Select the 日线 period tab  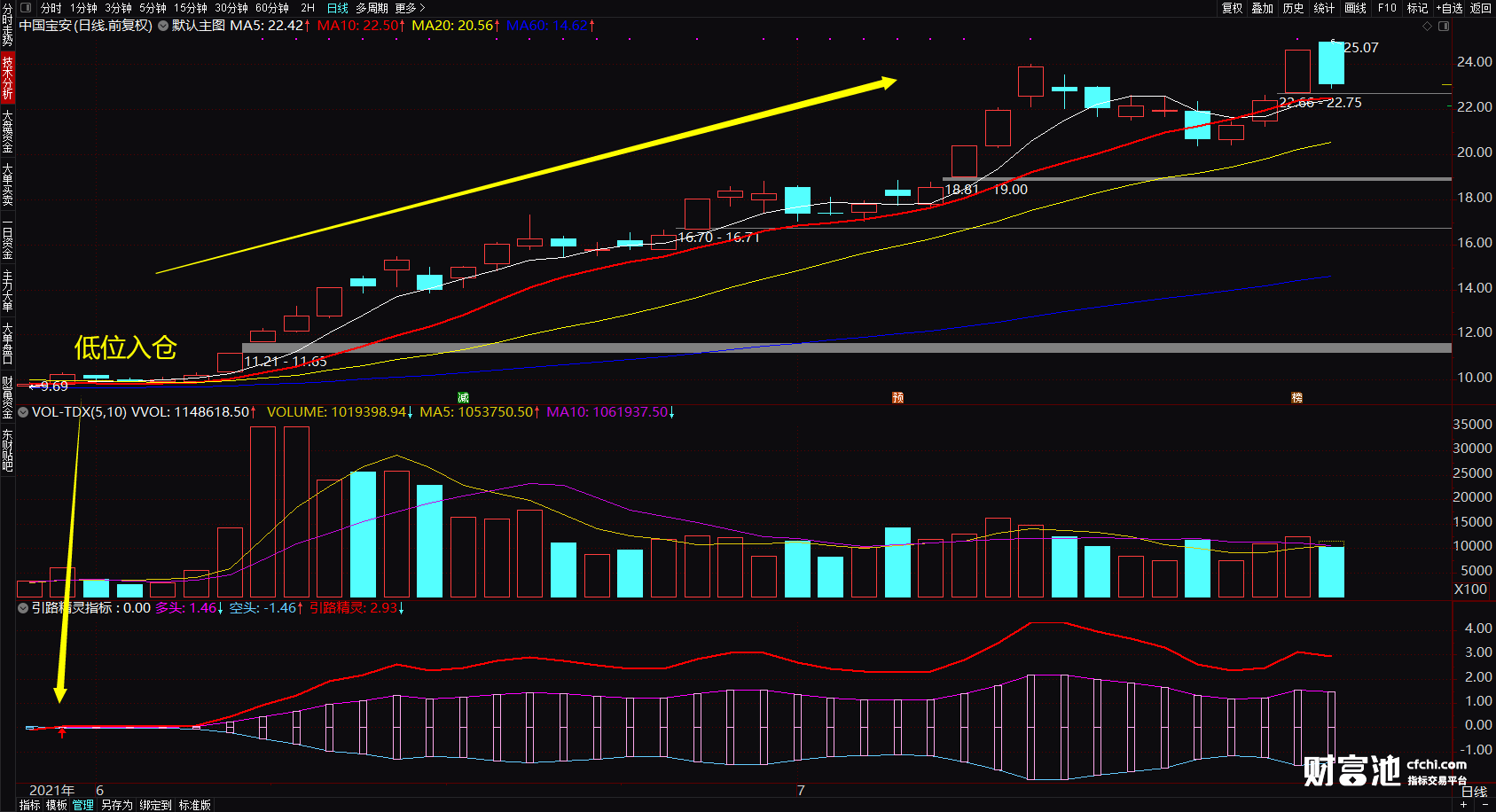pos(337,8)
